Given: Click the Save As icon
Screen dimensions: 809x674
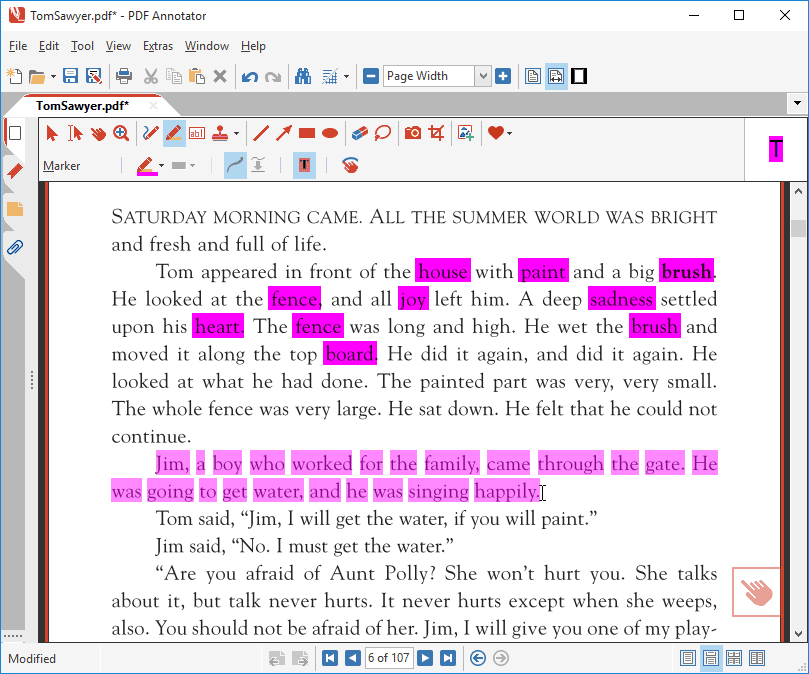Looking at the screenshot, I should coord(93,76).
